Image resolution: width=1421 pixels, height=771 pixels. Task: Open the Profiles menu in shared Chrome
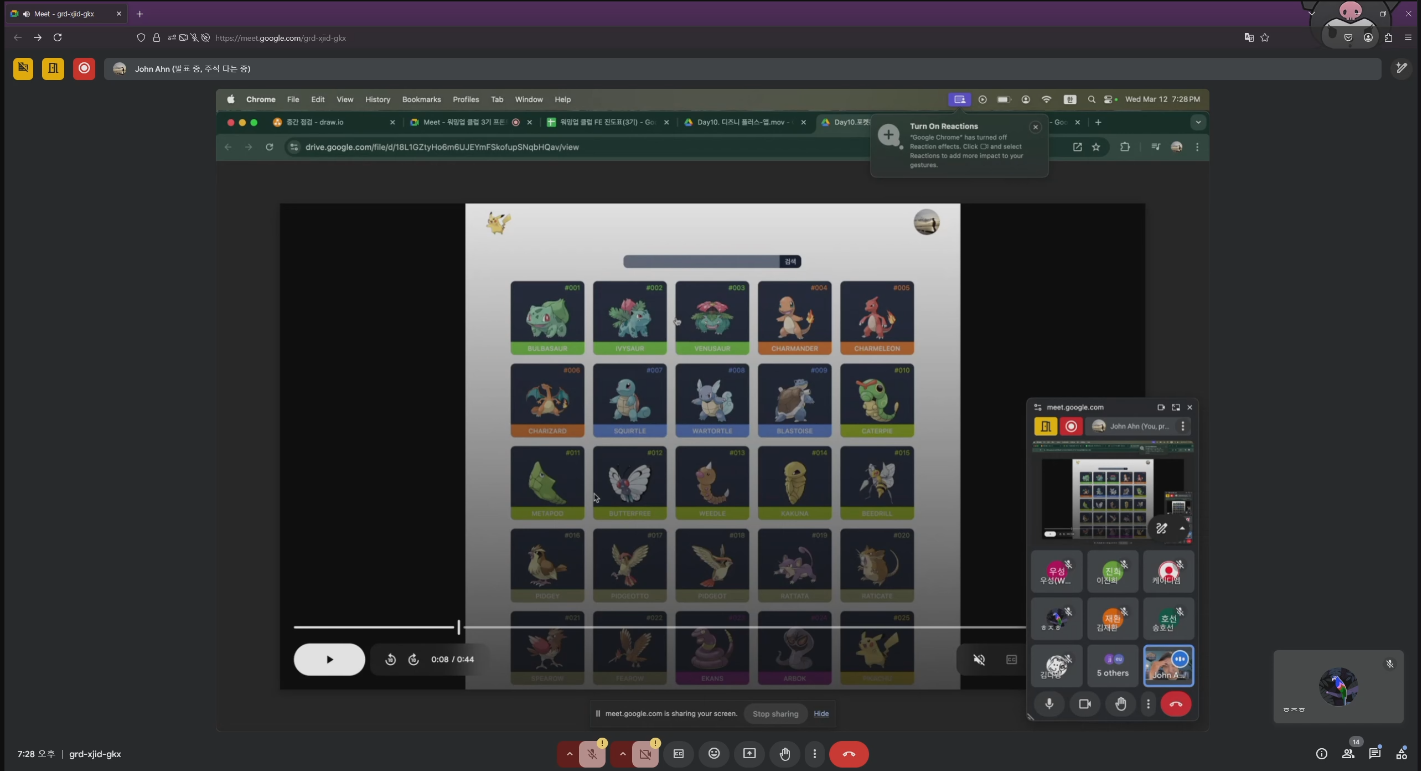[x=466, y=99]
